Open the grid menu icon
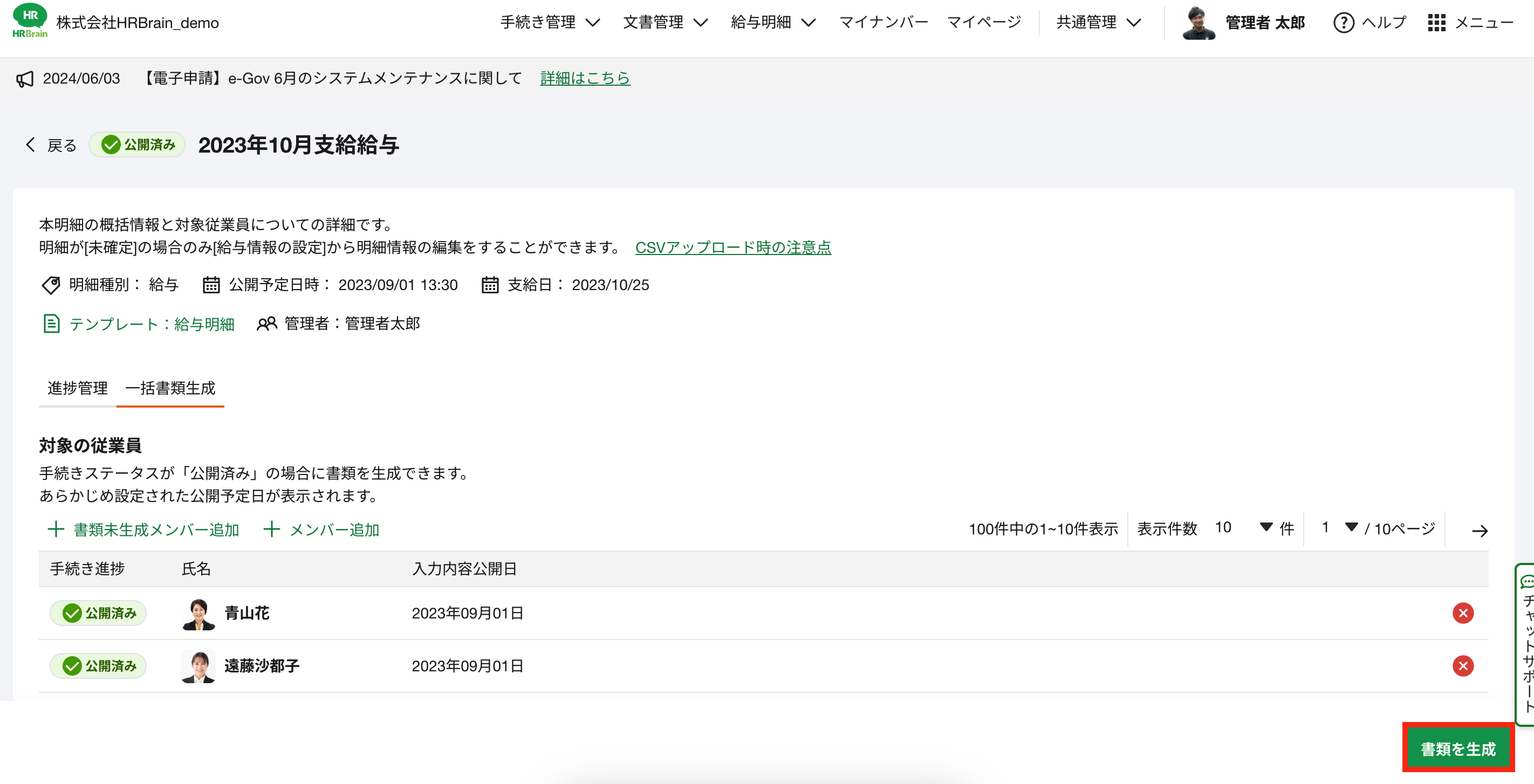This screenshot has height=784, width=1534. (1436, 23)
